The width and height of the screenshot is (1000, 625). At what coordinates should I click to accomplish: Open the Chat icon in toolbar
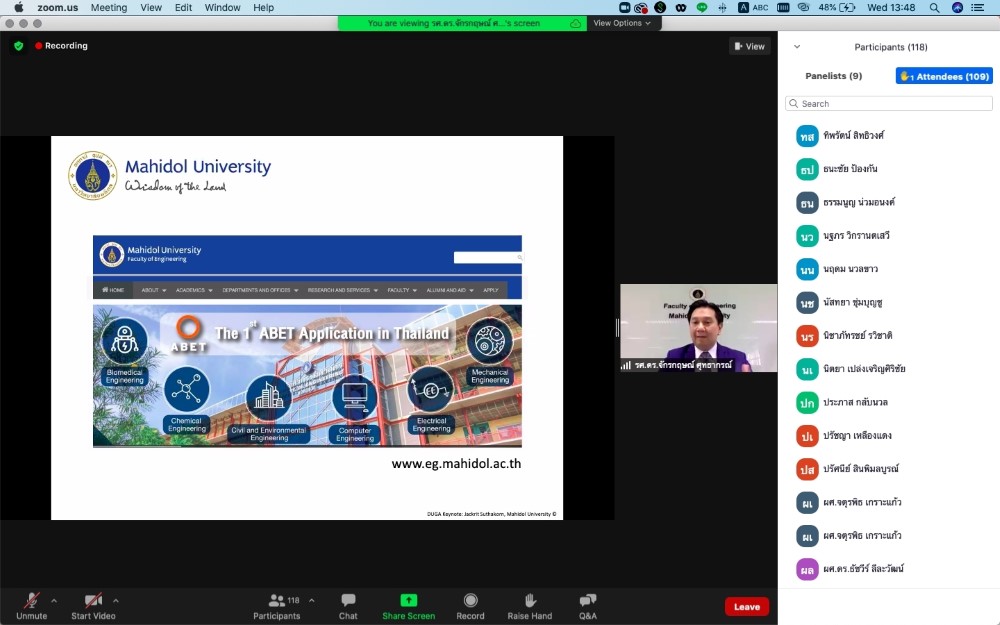348,600
